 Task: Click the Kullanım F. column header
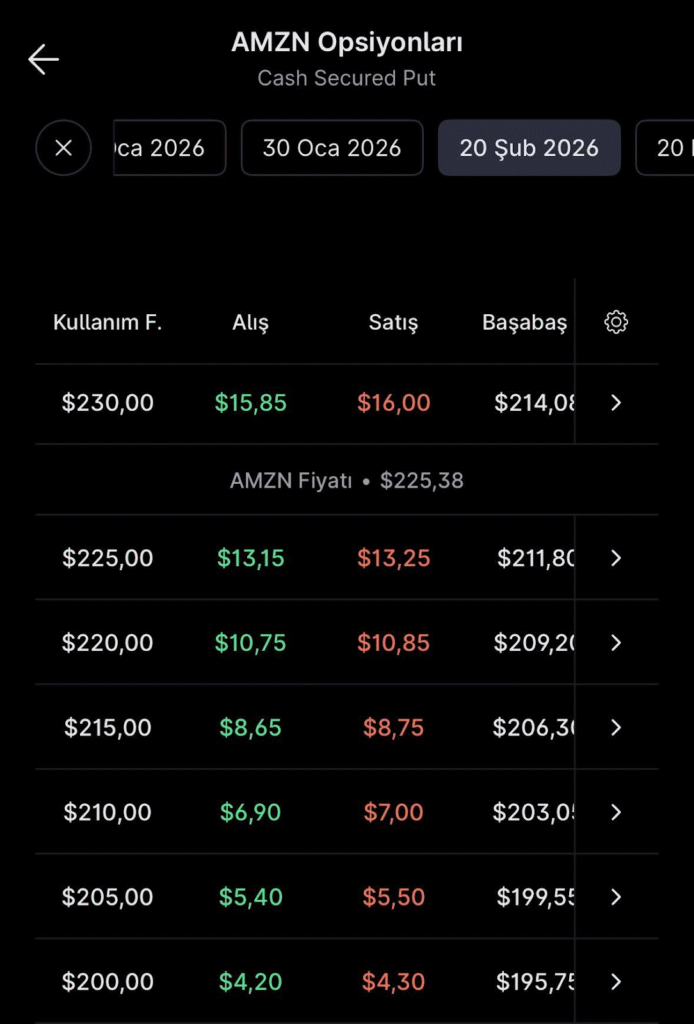pos(107,322)
